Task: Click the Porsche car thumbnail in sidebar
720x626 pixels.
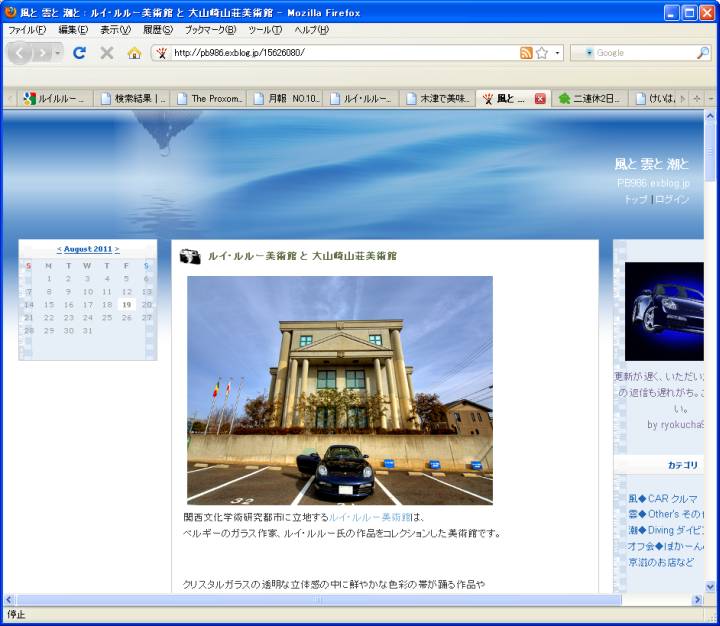Action: click(x=664, y=311)
